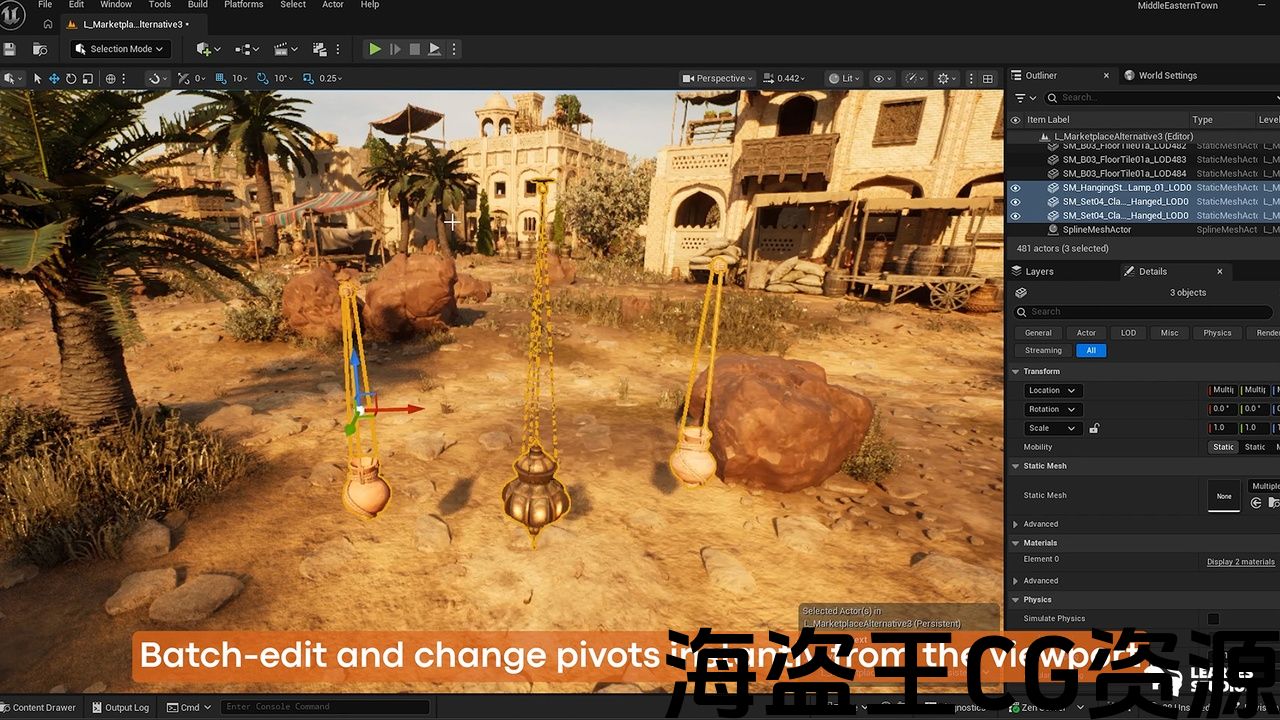Image resolution: width=1280 pixels, height=720 pixels.
Task: Collapse the Transform section
Action: (x=1016, y=371)
